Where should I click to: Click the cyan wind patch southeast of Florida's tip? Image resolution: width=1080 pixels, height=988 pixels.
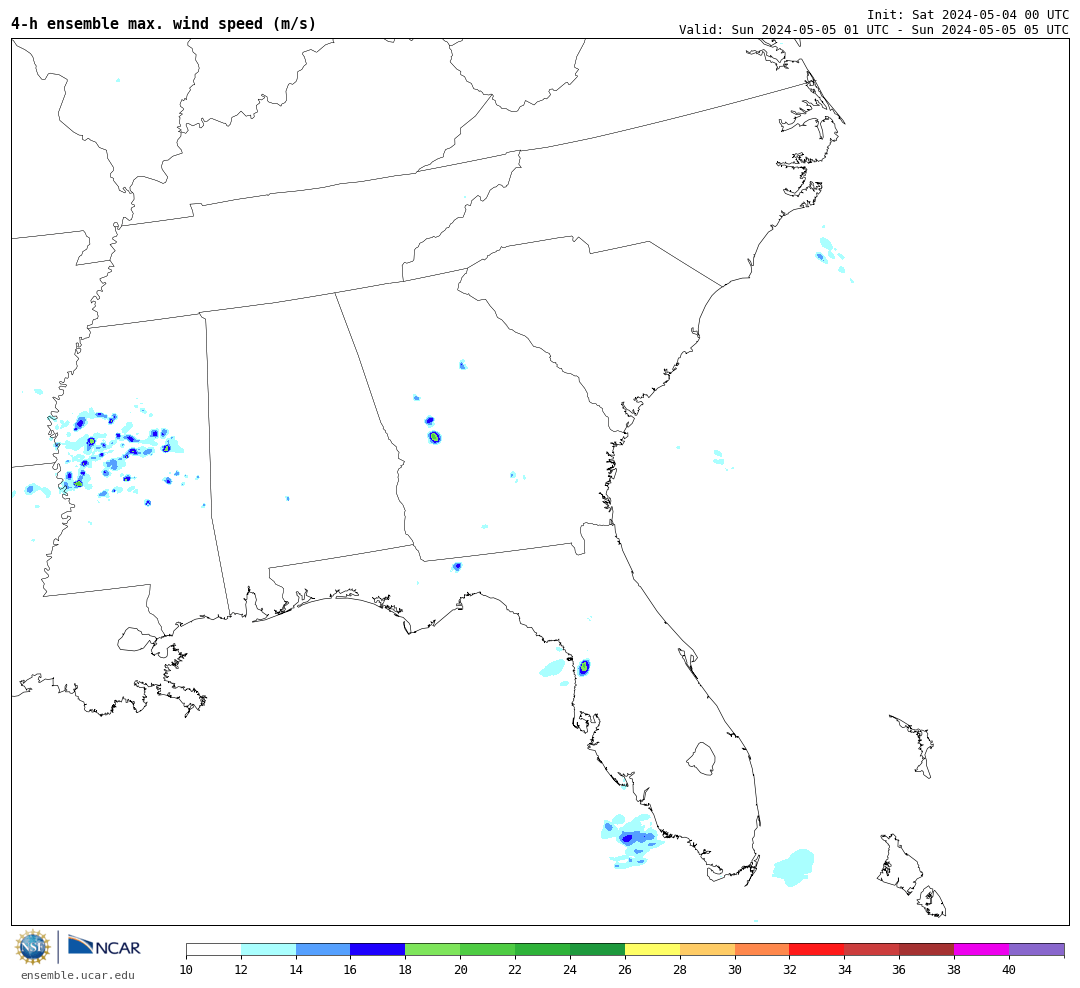[793, 867]
